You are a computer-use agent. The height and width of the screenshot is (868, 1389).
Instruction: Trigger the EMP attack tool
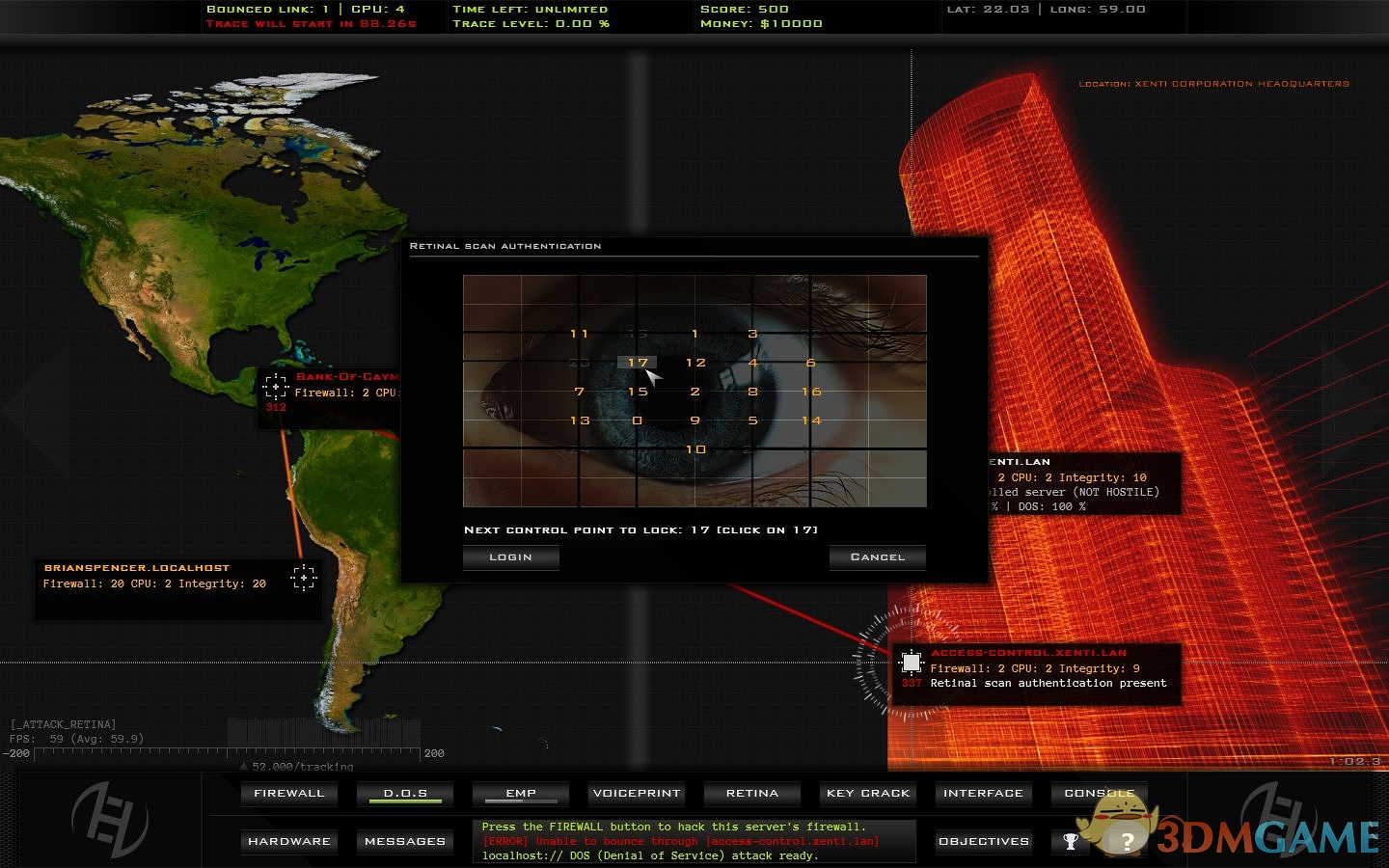pyautogui.click(x=521, y=793)
